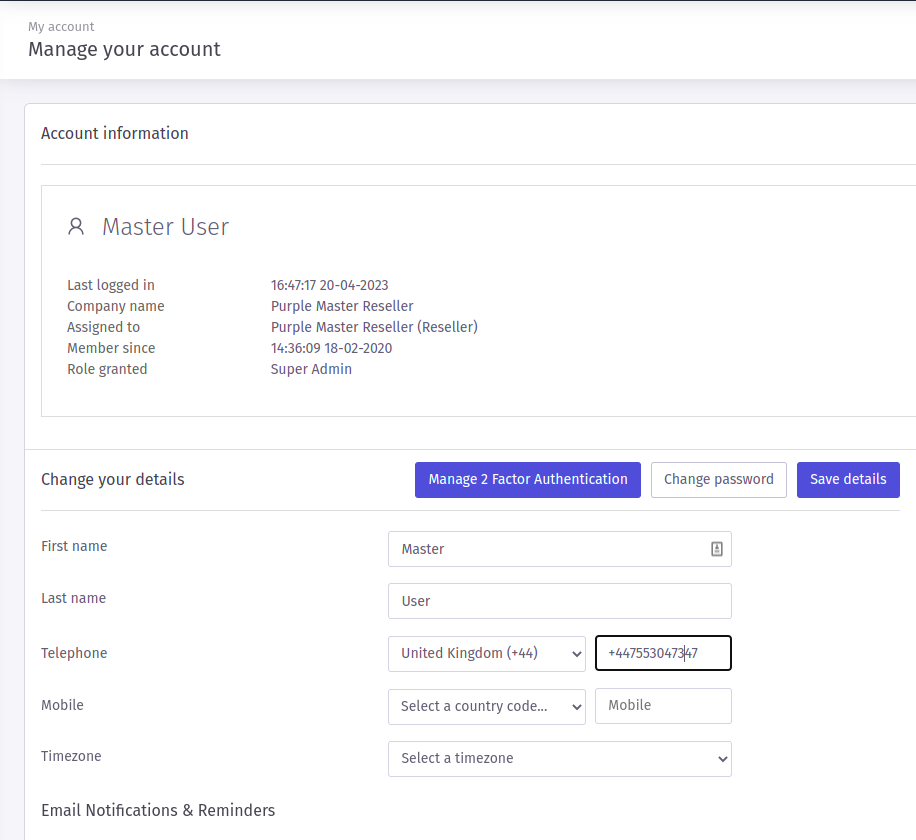Open Manage 2 Factor Authentication
The image size is (916, 840).
pos(528,480)
